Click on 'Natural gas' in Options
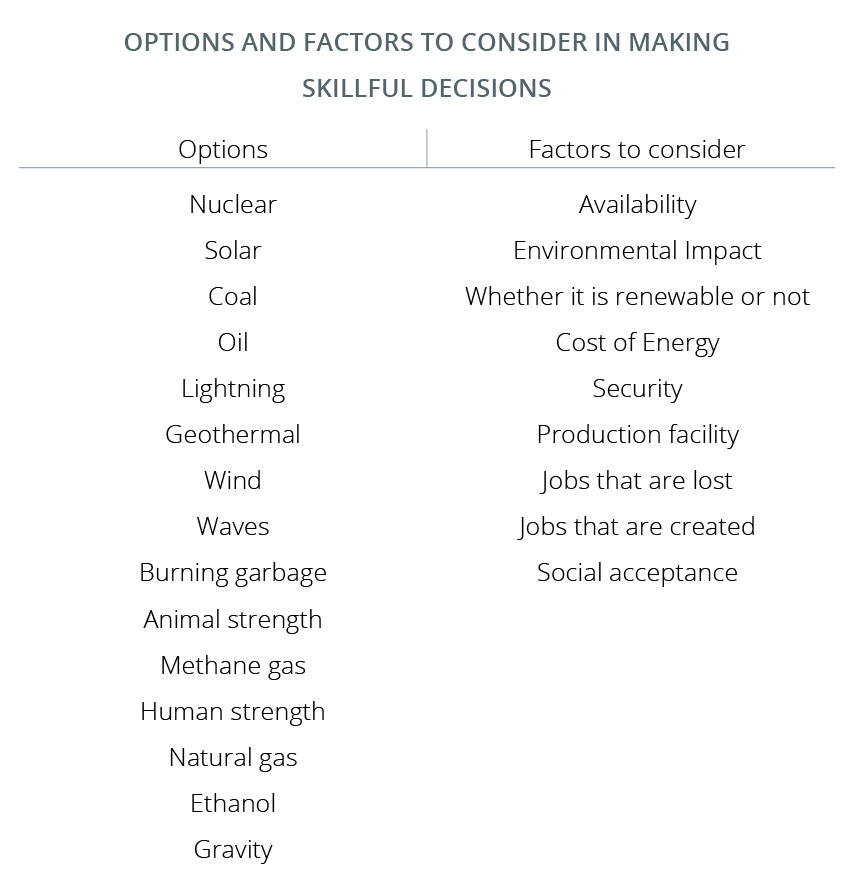This screenshot has width=852, height=886. (233, 758)
